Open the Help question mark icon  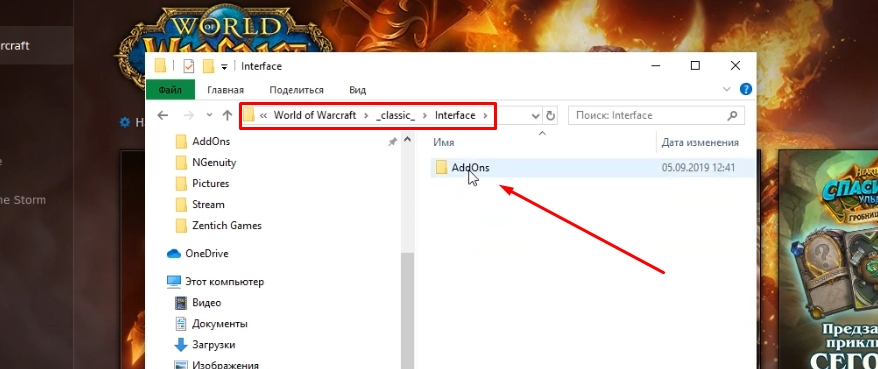pos(745,89)
